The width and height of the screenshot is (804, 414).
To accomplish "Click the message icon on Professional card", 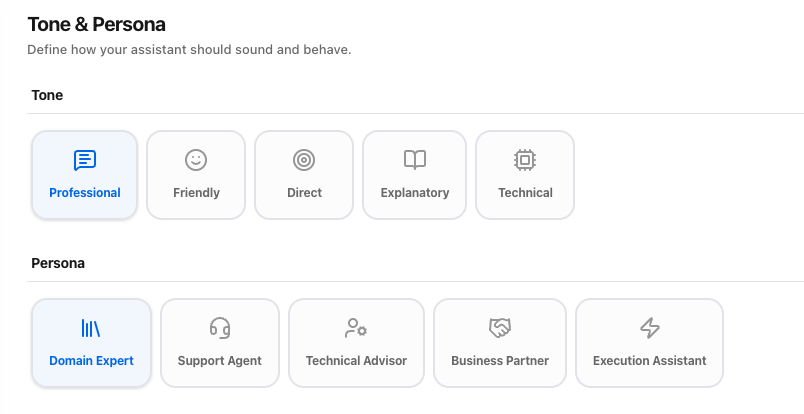I will click(x=85, y=160).
